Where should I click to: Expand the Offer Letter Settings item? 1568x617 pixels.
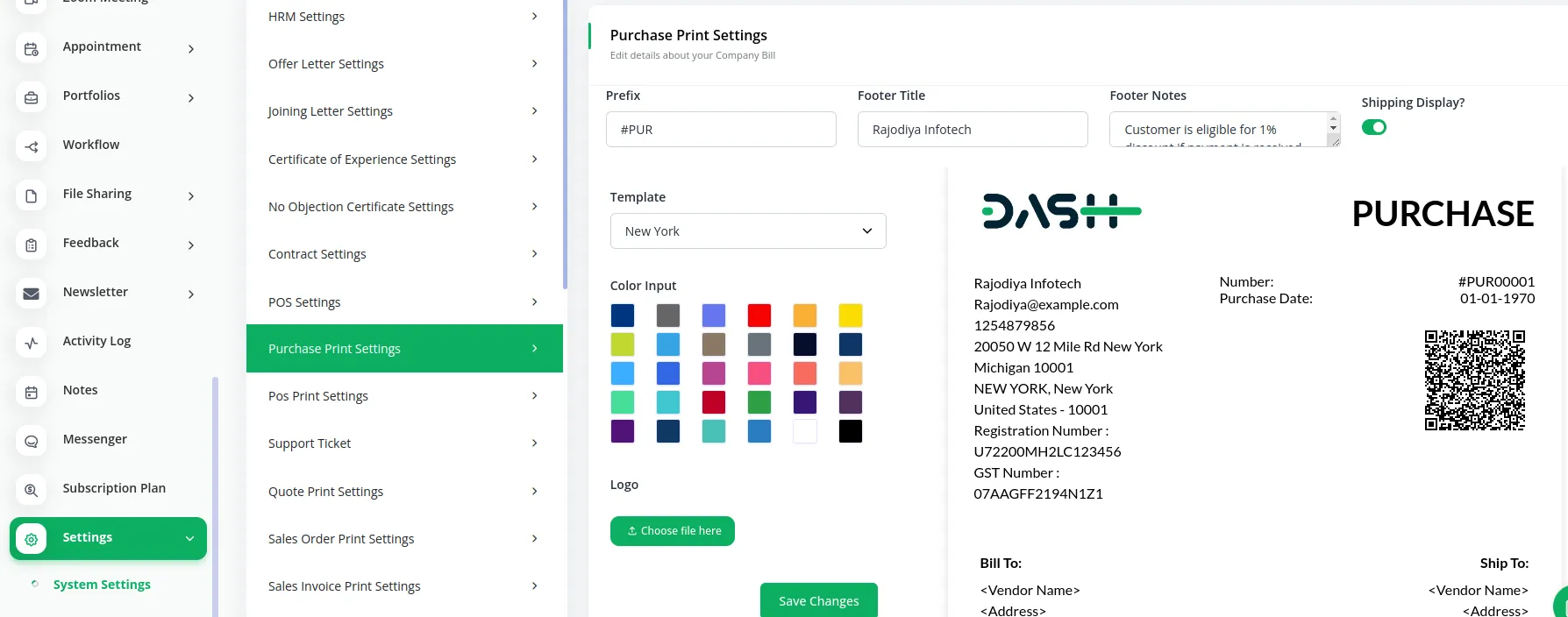pyautogui.click(x=404, y=63)
